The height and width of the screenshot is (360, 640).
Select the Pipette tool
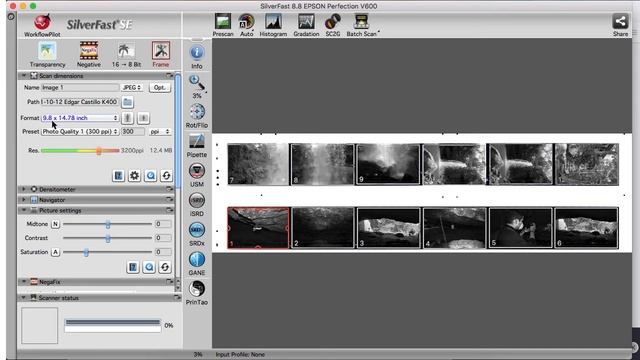tap(197, 146)
